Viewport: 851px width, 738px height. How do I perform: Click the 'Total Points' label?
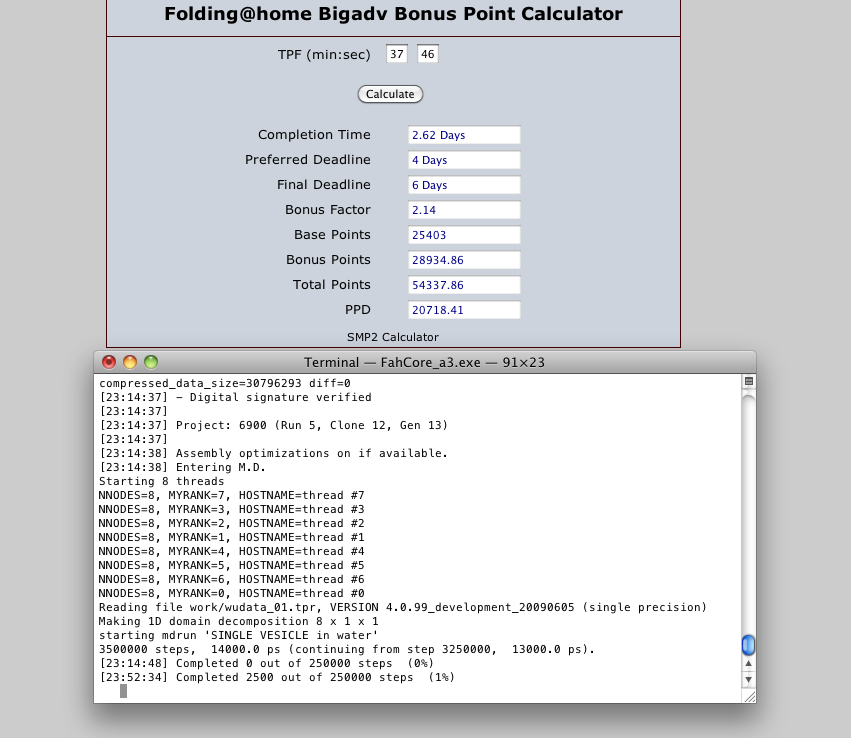[x=332, y=284]
